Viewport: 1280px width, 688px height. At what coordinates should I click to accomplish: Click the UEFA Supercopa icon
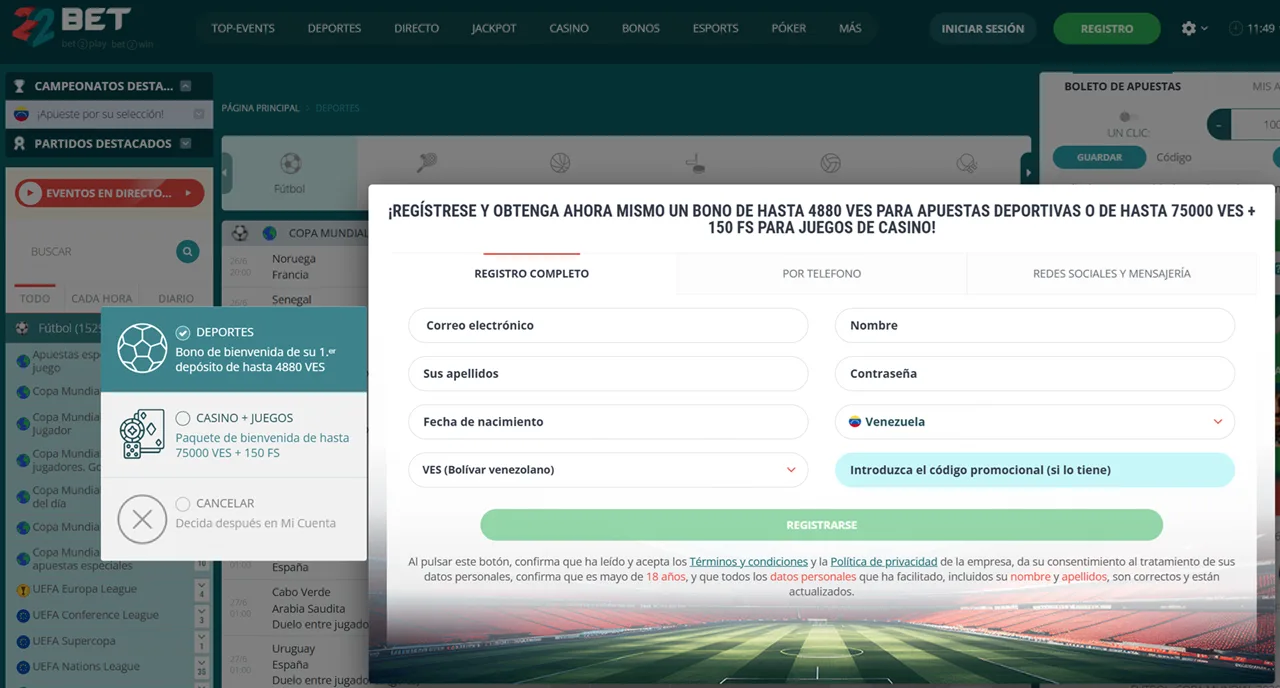coord(23,642)
